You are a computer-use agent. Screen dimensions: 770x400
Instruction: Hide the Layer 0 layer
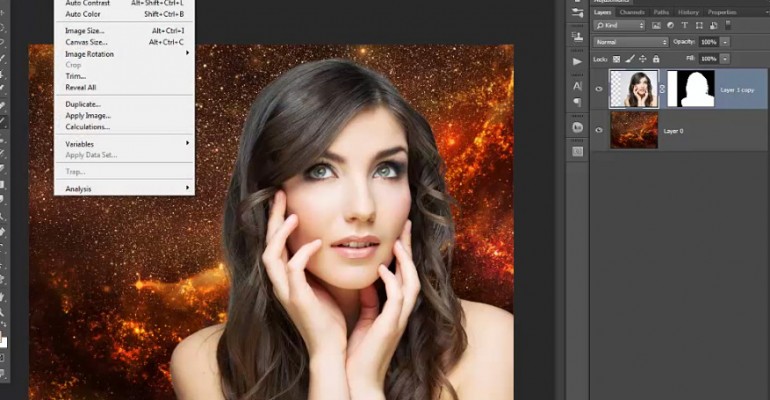[x=599, y=130]
